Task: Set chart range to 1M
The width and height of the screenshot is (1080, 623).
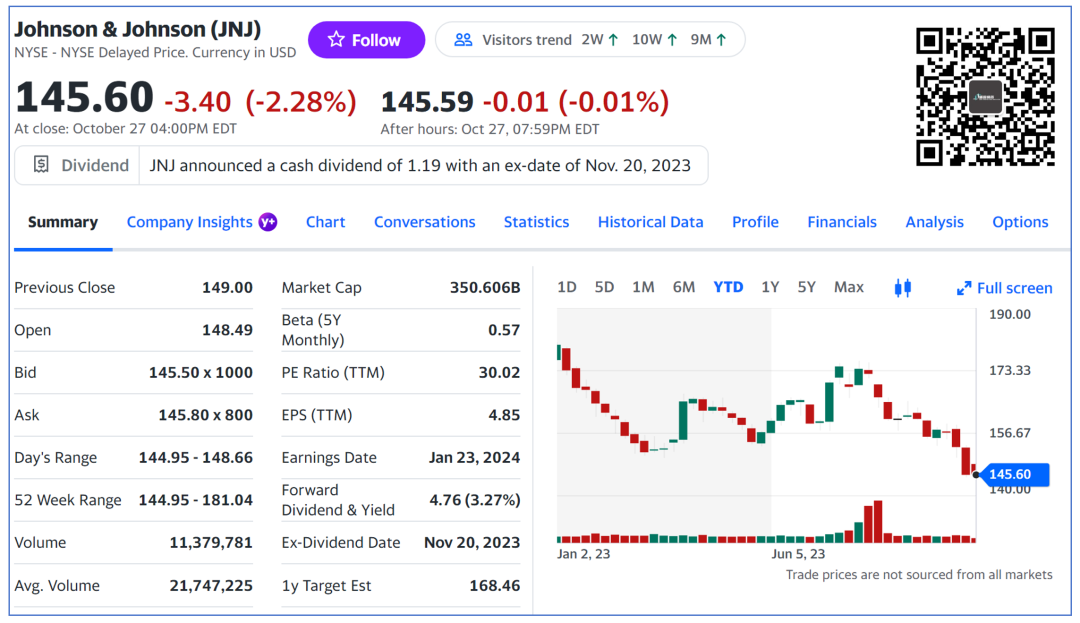Action: [643, 287]
